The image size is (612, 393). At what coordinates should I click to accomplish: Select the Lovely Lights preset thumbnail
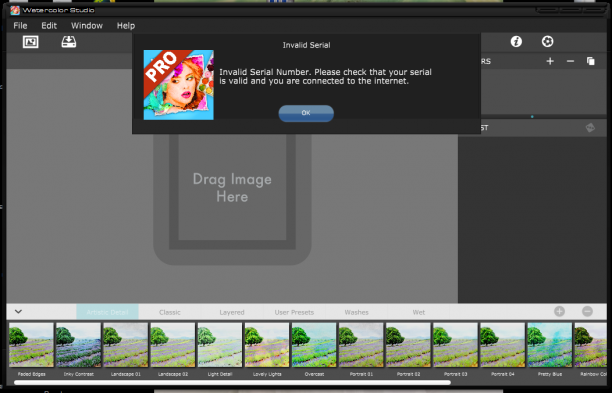tap(267, 345)
